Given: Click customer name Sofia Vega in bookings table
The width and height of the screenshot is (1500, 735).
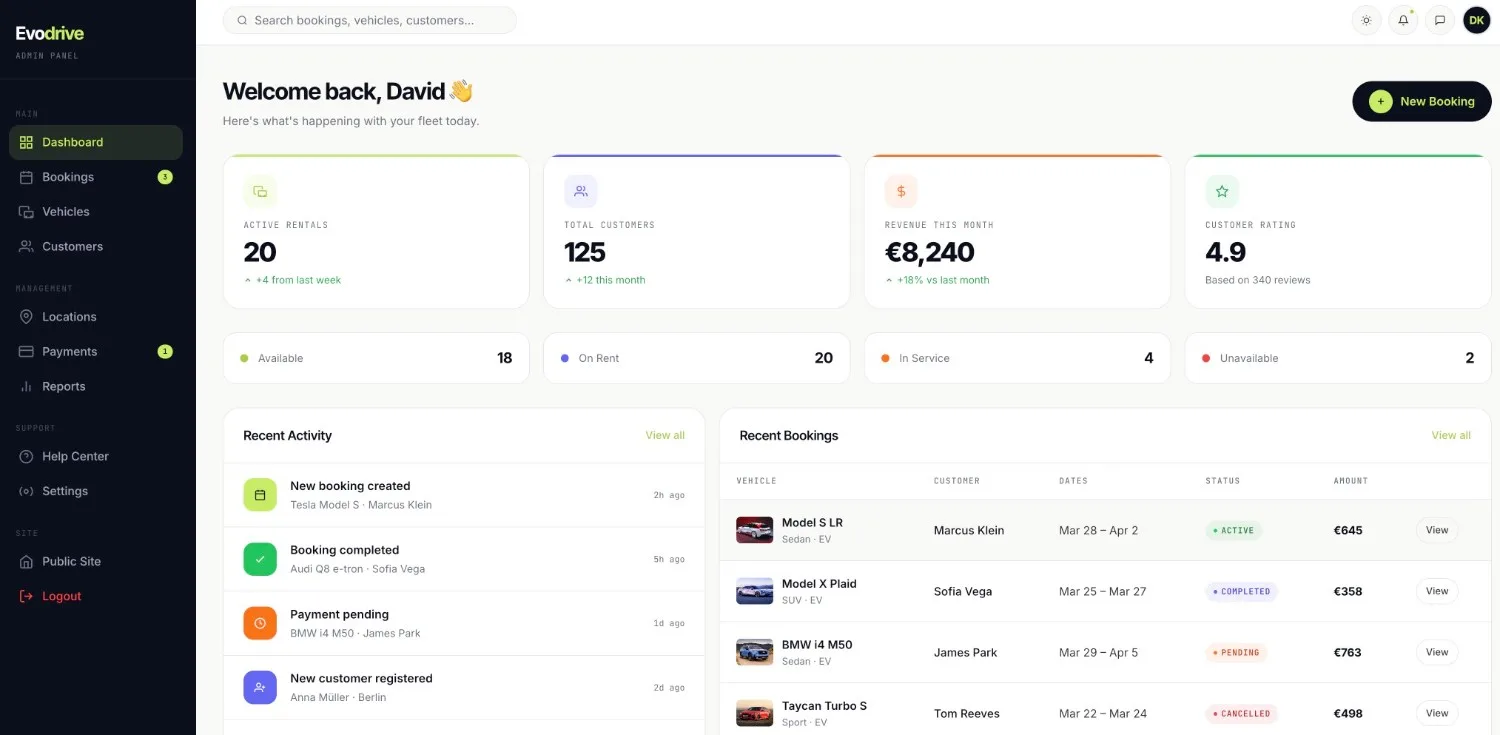Looking at the screenshot, I should click(x=963, y=592).
